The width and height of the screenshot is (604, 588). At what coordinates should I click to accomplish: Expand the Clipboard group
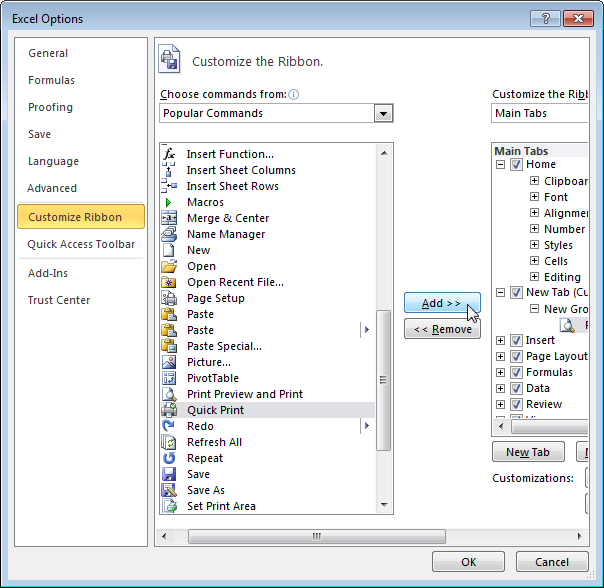(x=534, y=181)
